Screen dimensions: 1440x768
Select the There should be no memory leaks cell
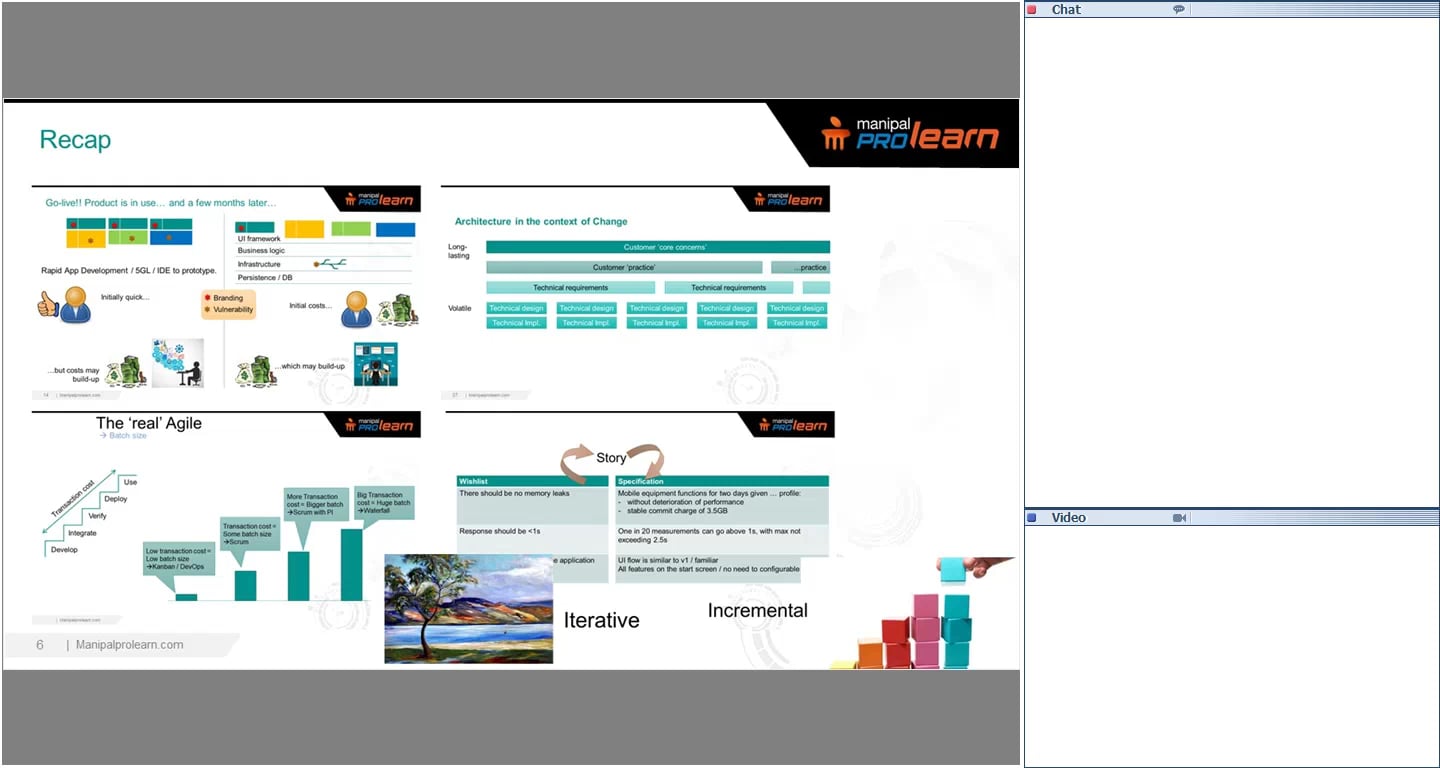tap(532, 505)
